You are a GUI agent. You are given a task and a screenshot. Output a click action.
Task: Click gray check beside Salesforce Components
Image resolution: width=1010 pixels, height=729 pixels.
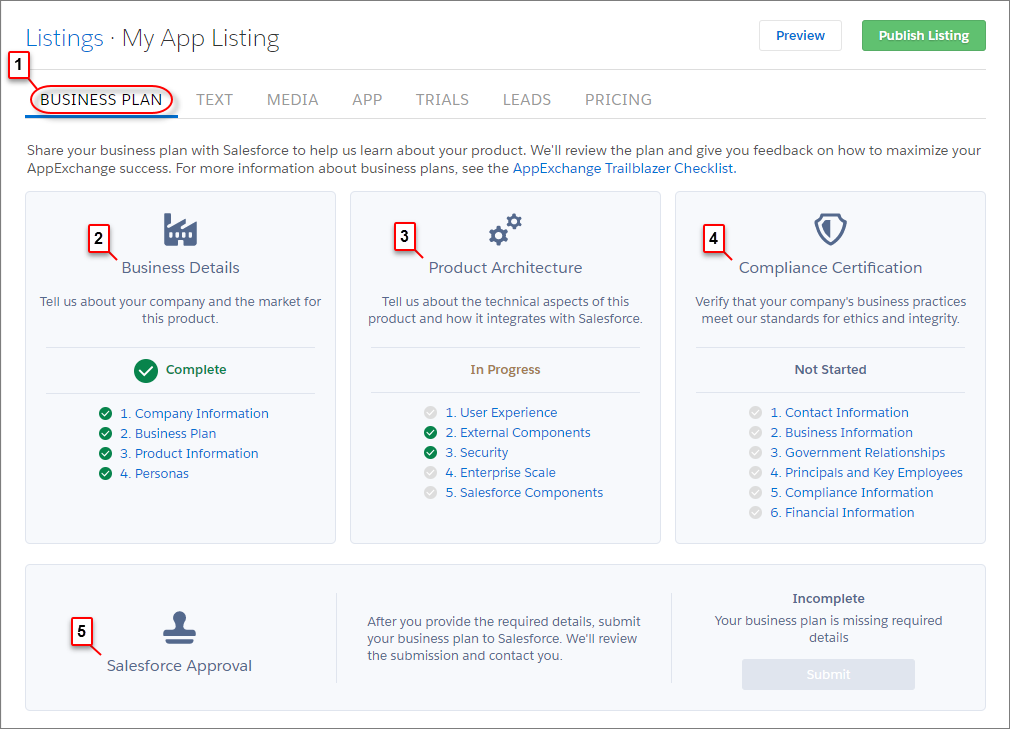[430, 492]
